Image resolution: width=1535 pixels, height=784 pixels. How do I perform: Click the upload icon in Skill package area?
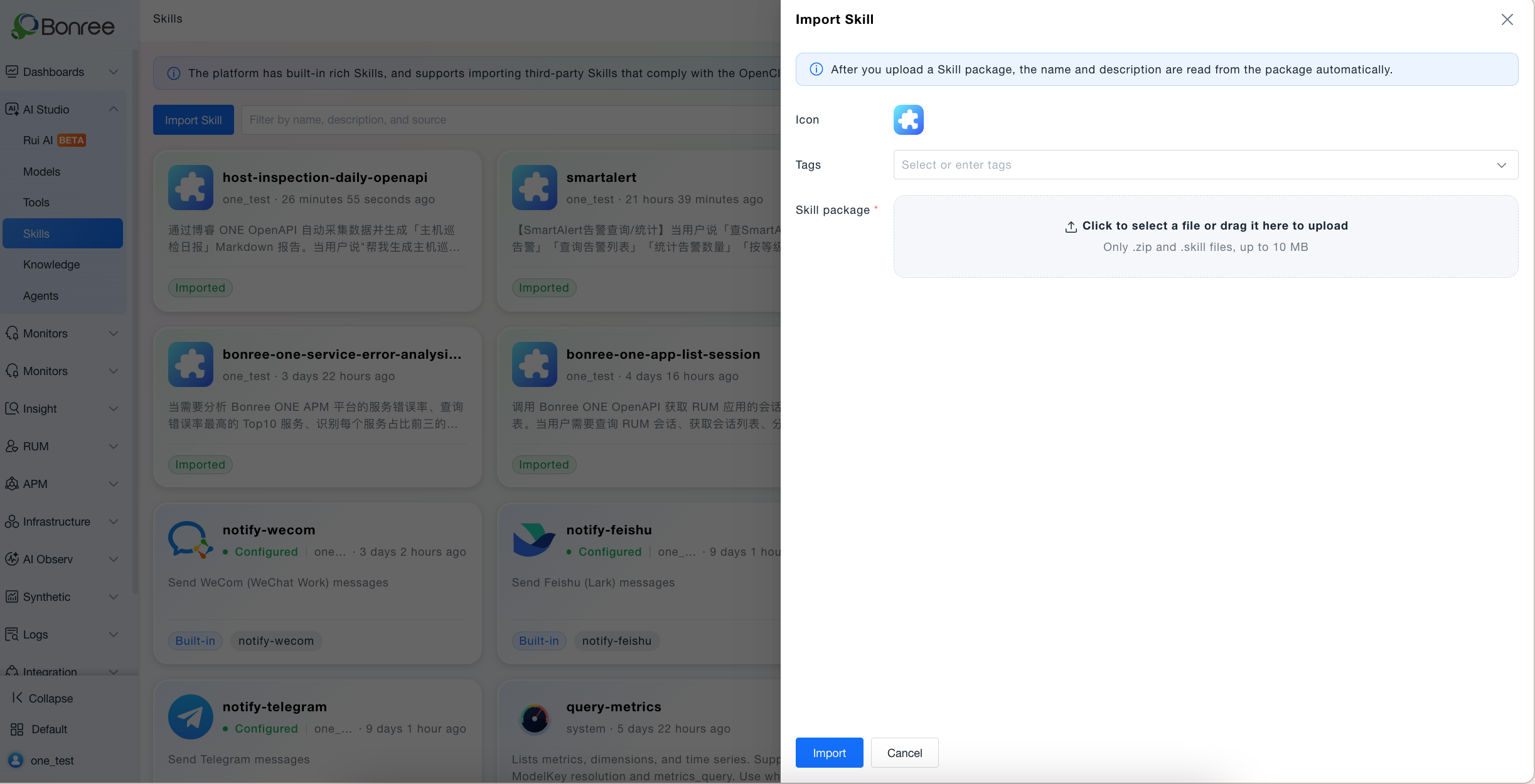pyautogui.click(x=1071, y=226)
